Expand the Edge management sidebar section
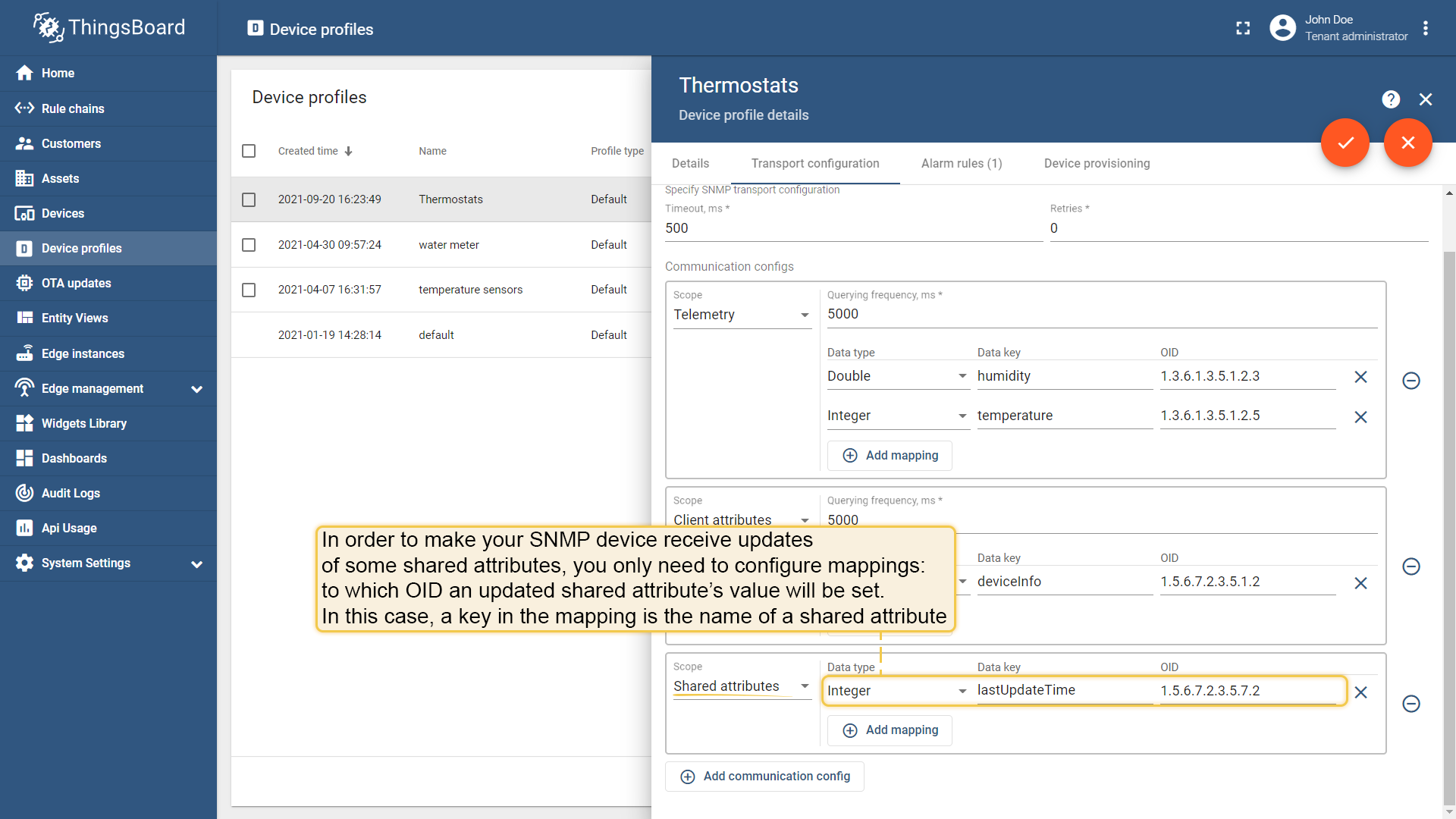Screen dimensions: 1456x819 click(x=196, y=389)
